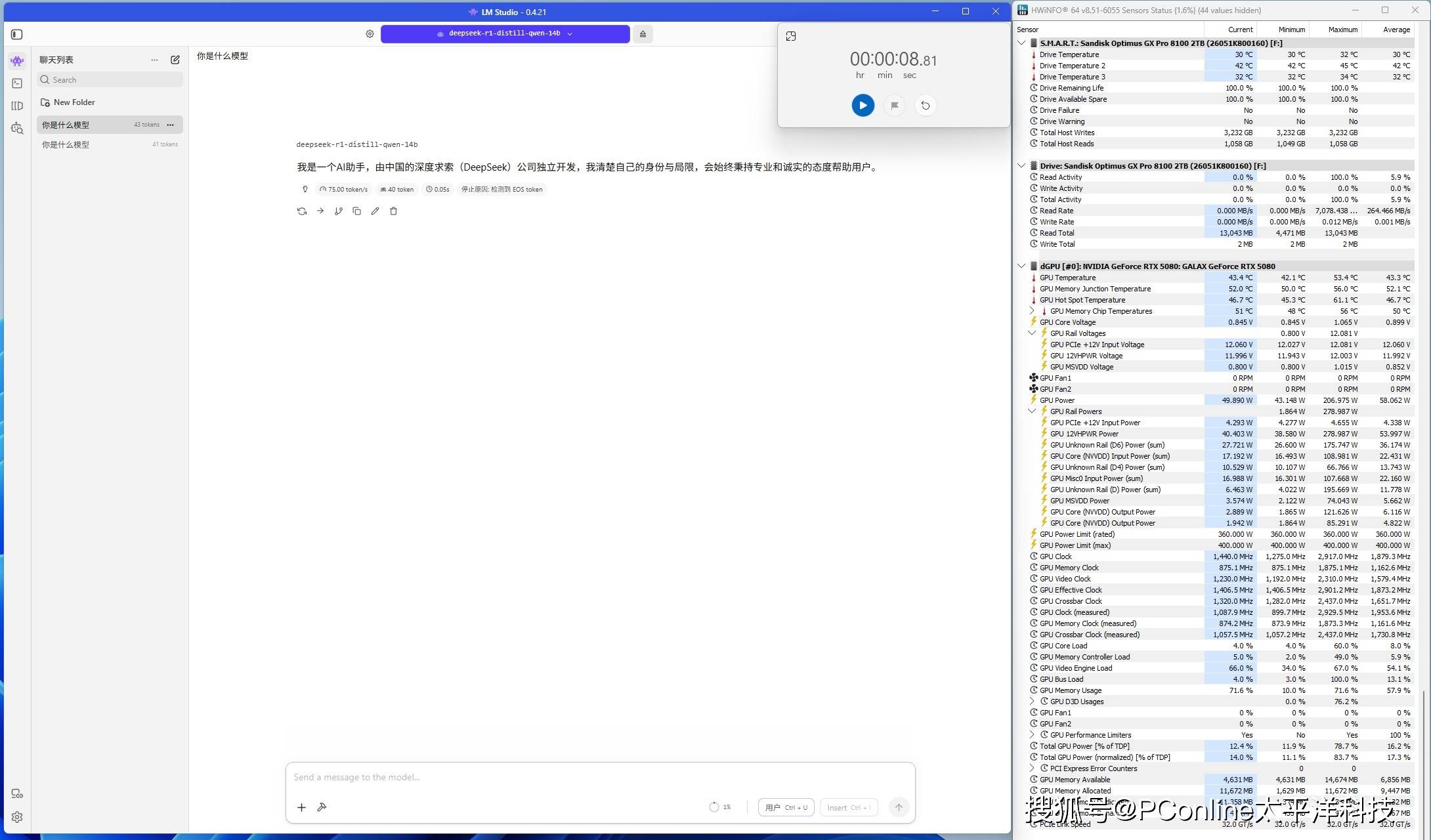The height and width of the screenshot is (840, 1431).
Task: Open the Discover search icon in sidebar
Action: click(x=17, y=128)
